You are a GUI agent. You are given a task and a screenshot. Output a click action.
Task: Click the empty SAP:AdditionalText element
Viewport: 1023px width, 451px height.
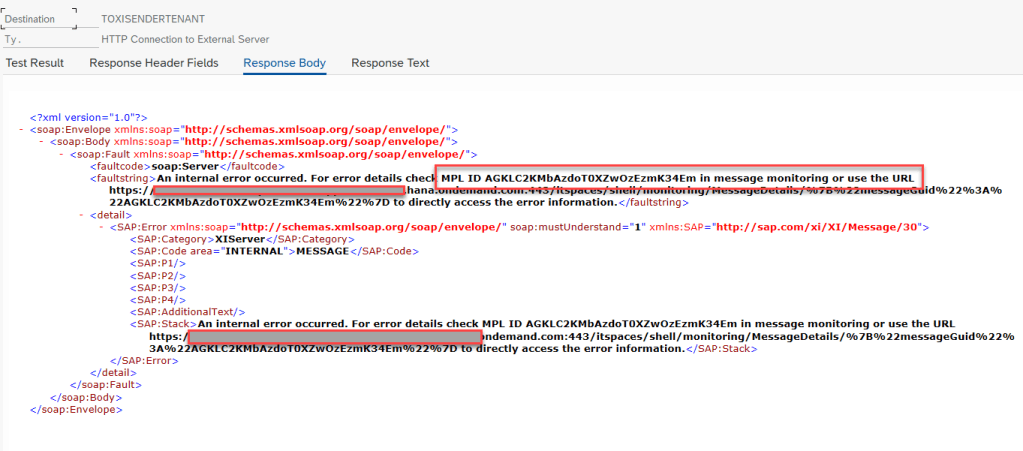(187, 312)
